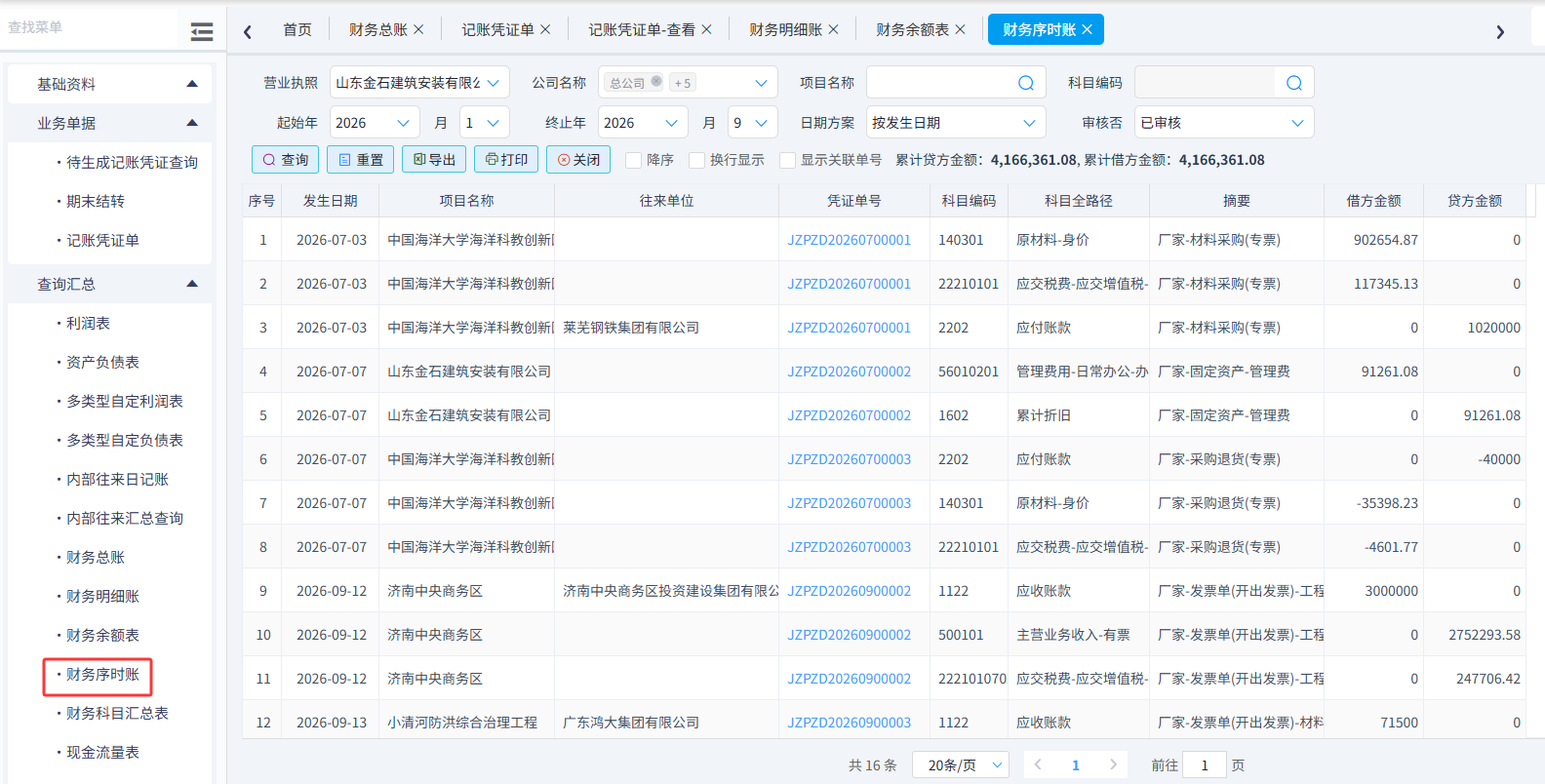Open 利润表 in the sidebar
This screenshot has height=784, width=1545.
coord(88,323)
